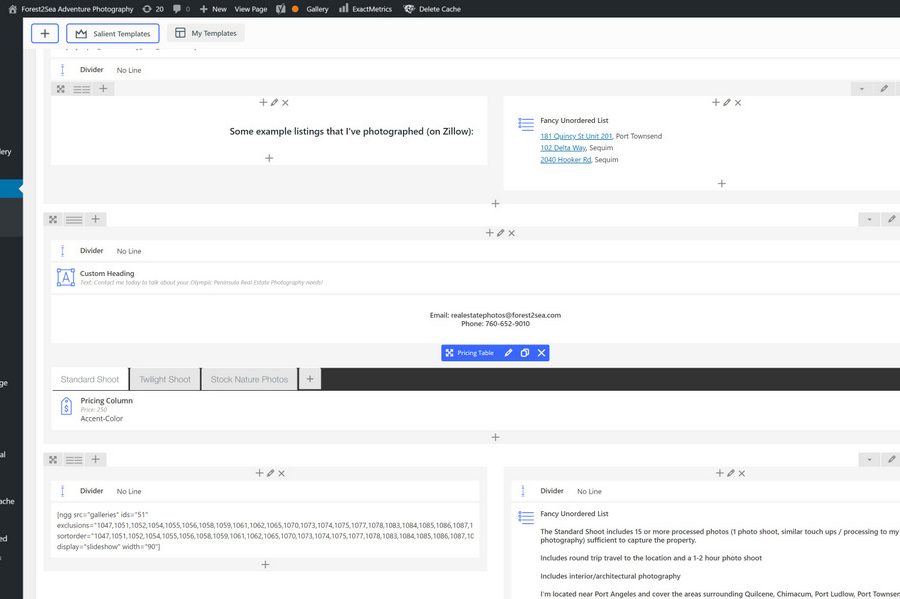Select the ngg galleries shortcode text block

pyautogui.click(x=265, y=530)
